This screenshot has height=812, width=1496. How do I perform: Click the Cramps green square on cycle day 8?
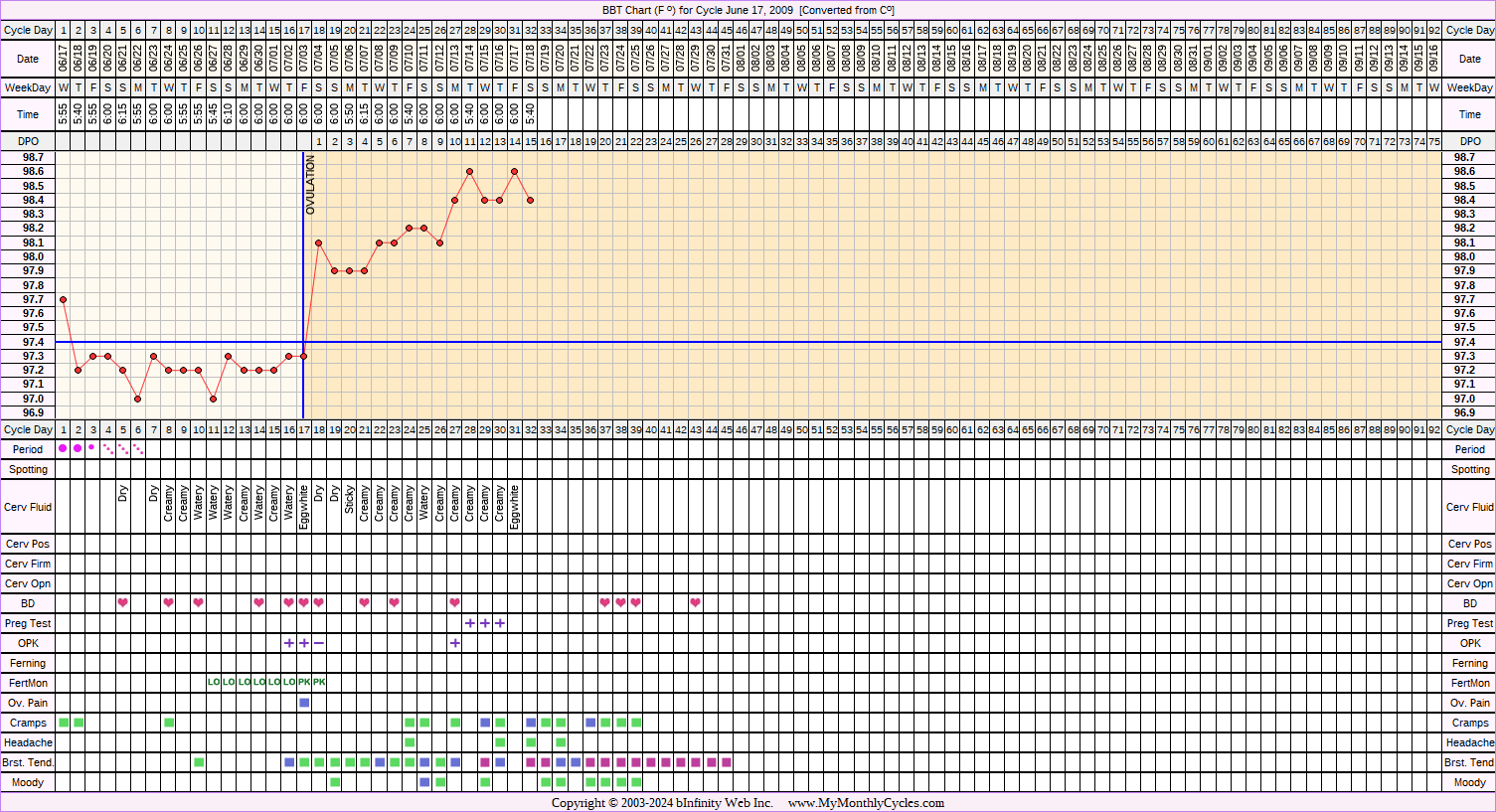coord(169,723)
